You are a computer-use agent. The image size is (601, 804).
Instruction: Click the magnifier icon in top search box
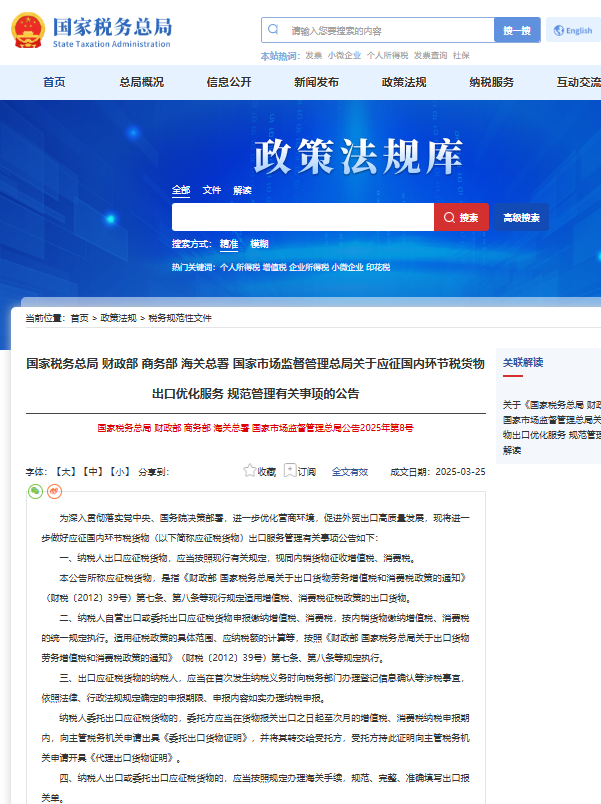click(x=273, y=29)
